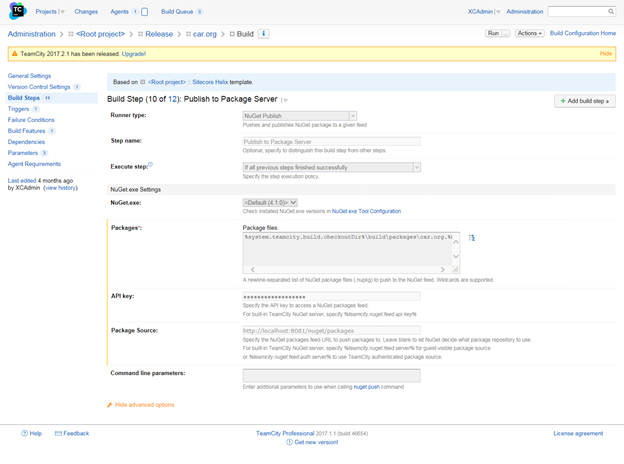Select Build Features in sidebar
The height and width of the screenshot is (464, 624).
[x=26, y=131]
